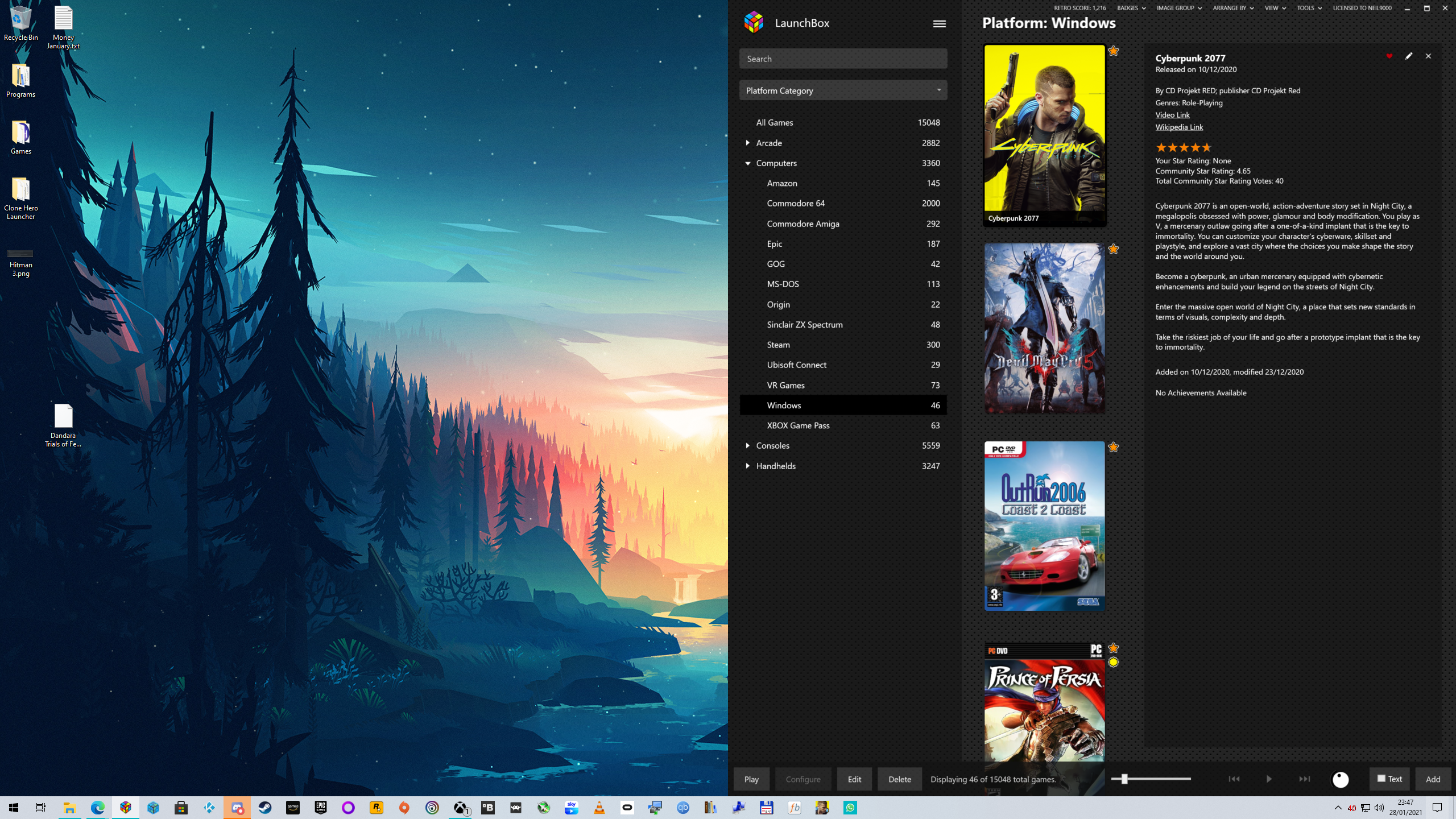Adjust the round volume knob
1456x819 pixels.
click(x=1340, y=780)
